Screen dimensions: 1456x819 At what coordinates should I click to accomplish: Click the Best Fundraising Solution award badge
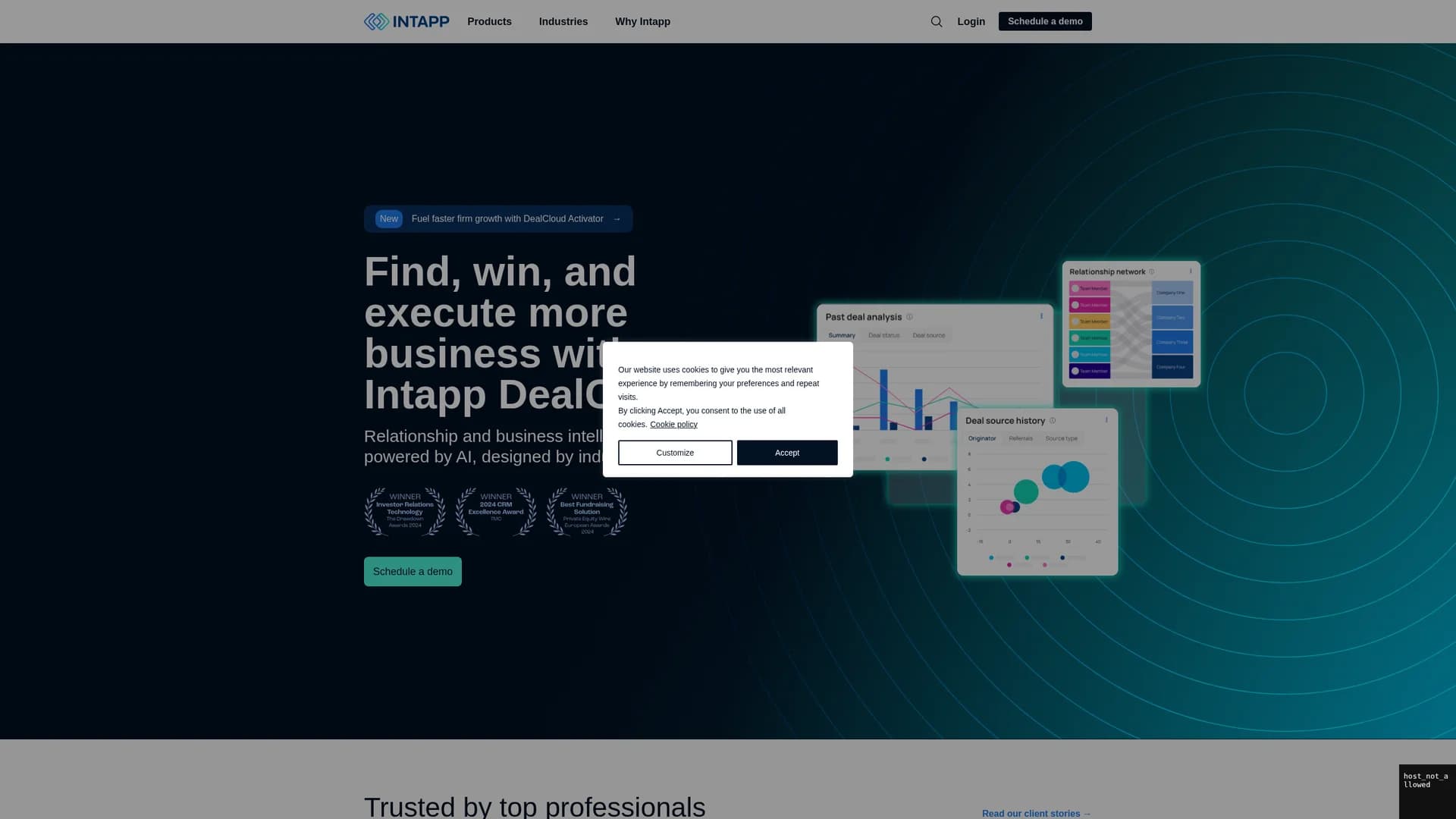pyautogui.click(x=587, y=512)
